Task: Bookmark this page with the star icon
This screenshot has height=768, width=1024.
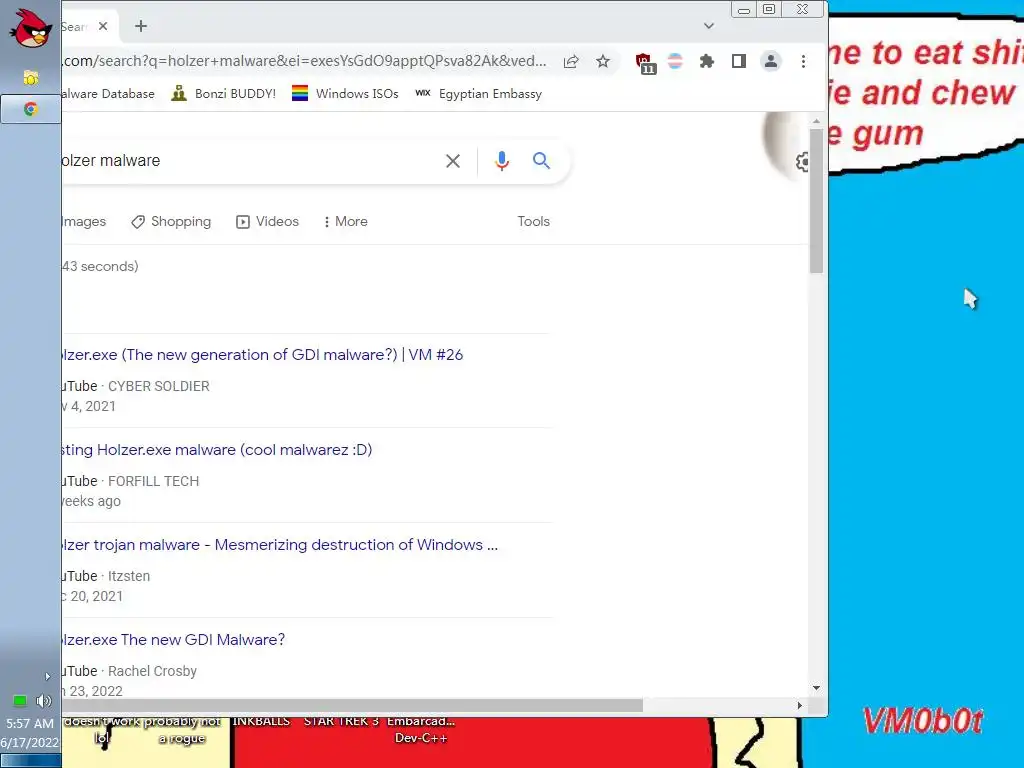Action: (603, 61)
